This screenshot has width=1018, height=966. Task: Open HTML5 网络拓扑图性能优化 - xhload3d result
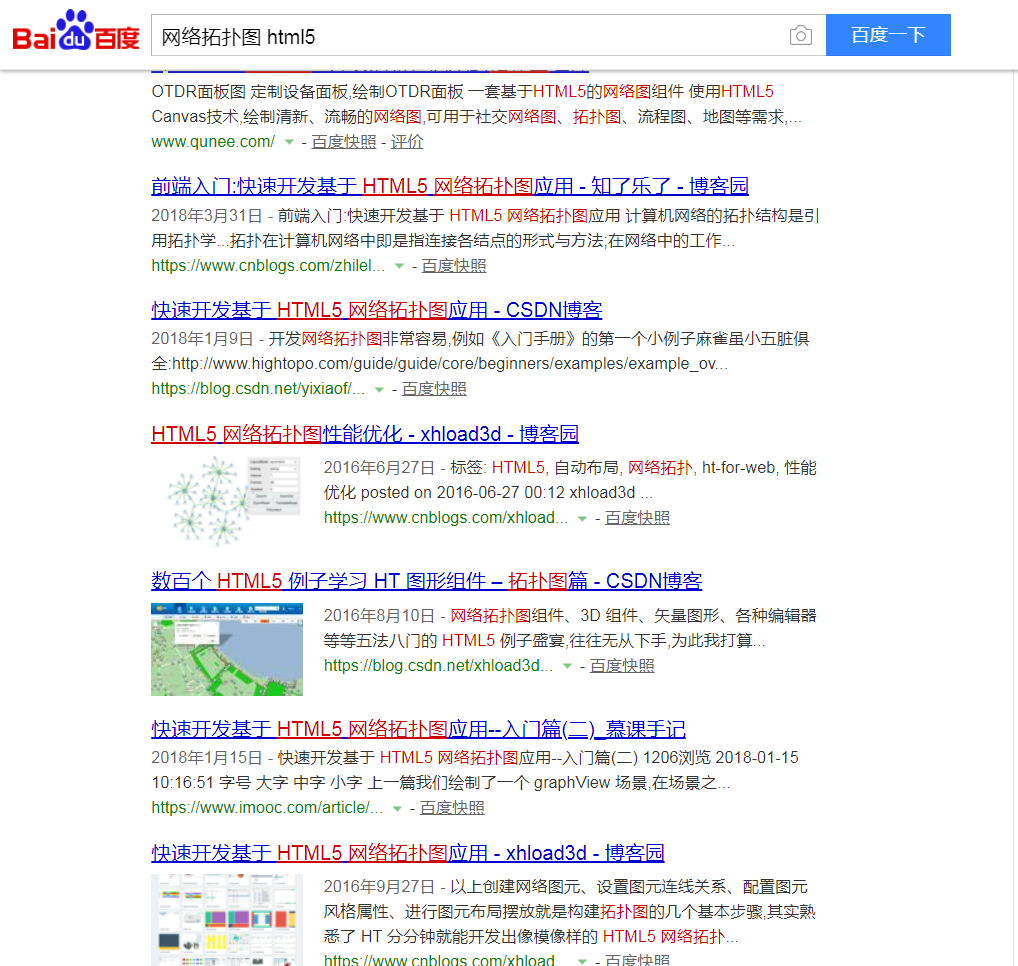click(x=365, y=434)
